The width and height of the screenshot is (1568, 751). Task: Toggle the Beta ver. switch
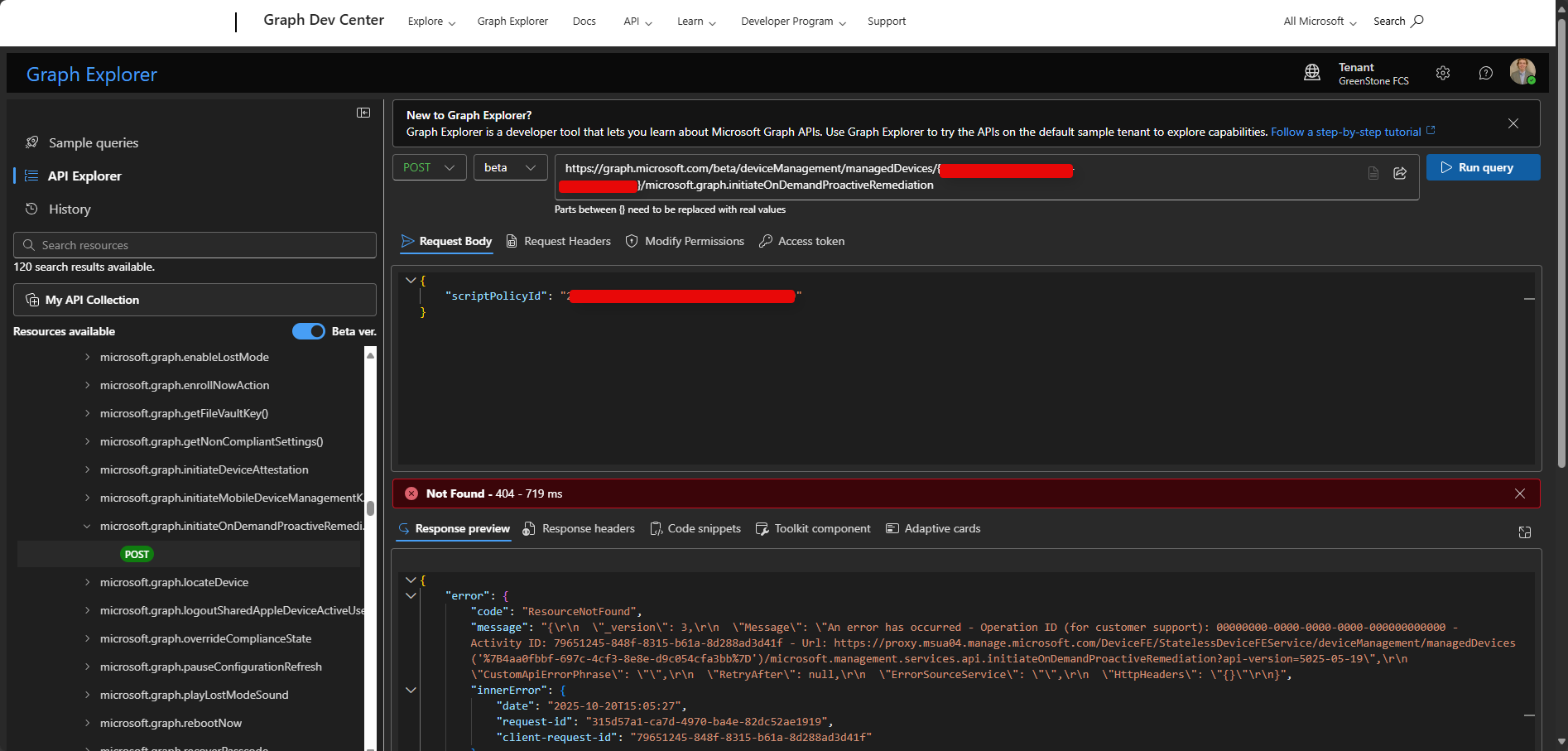309,331
